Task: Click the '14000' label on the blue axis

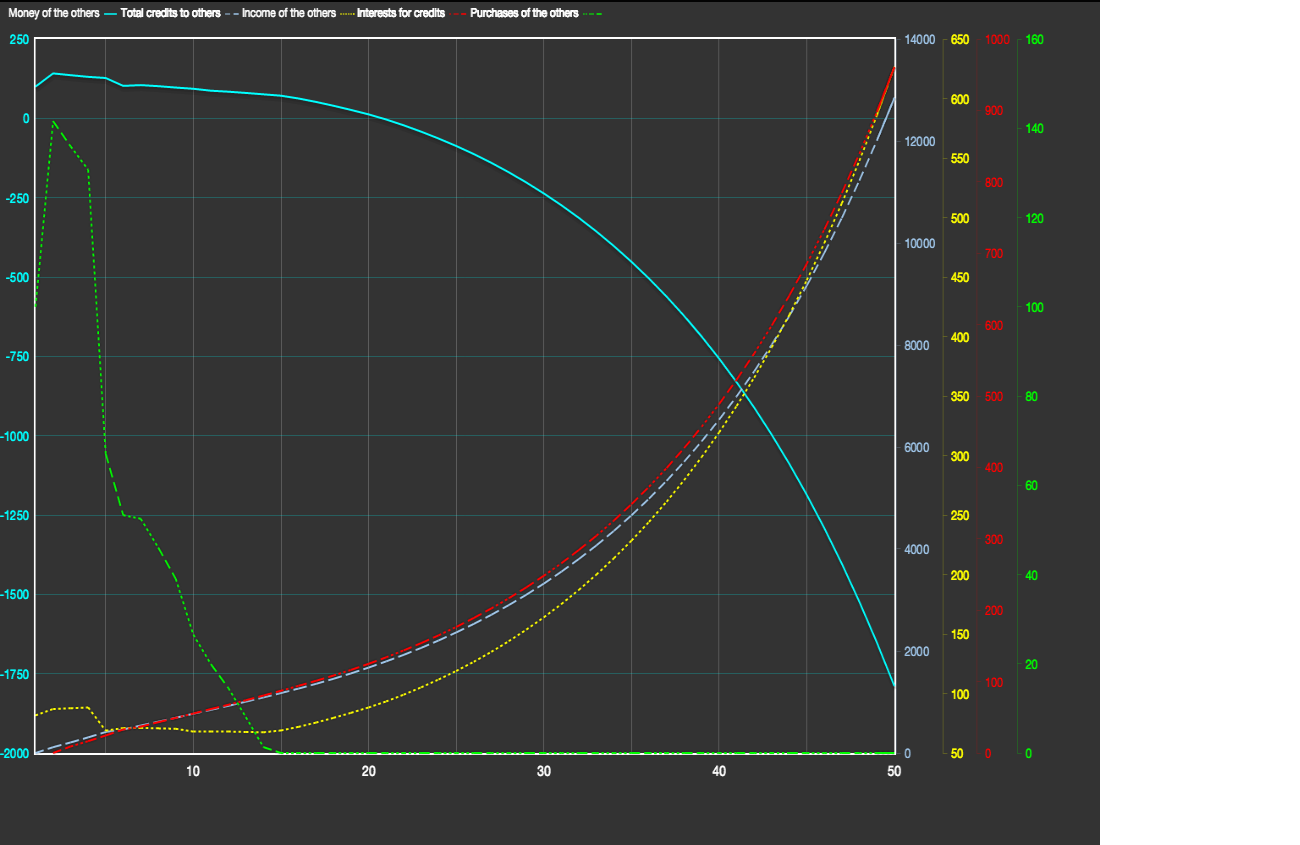Action: point(918,39)
